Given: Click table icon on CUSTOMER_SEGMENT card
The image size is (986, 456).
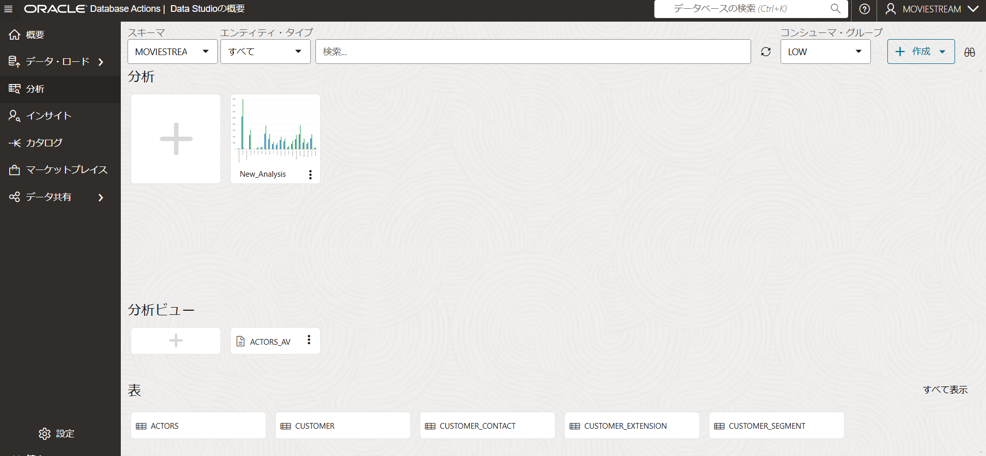Looking at the screenshot, I should coord(719,426).
